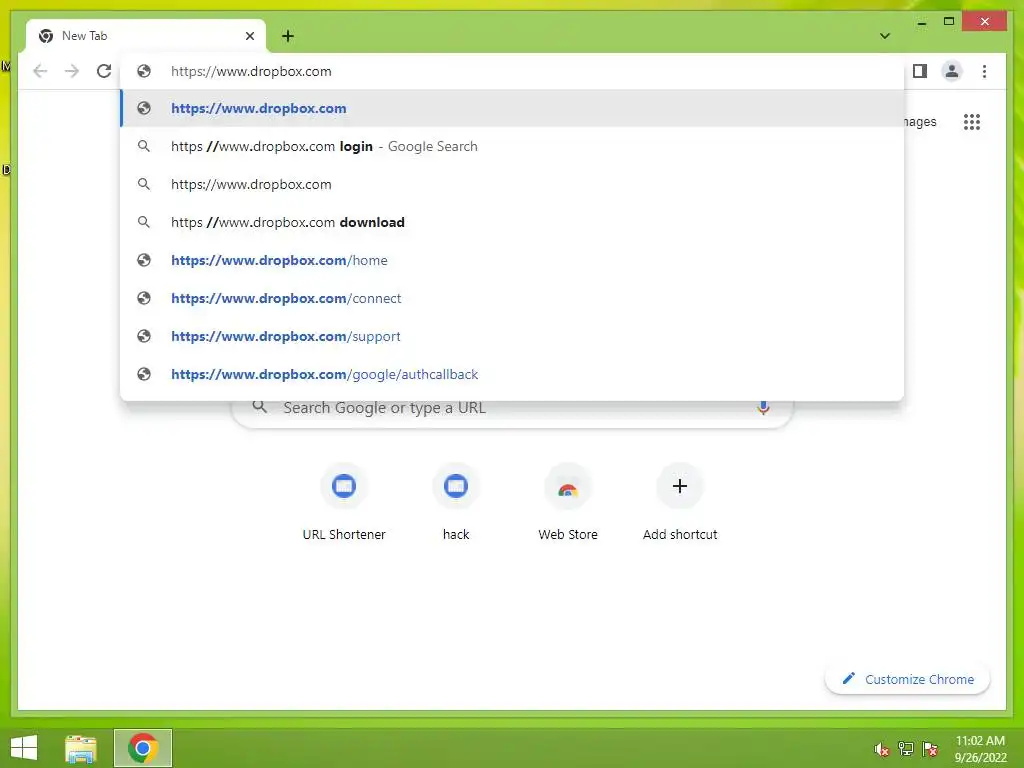Expand the tab search chevron
The height and width of the screenshot is (768, 1024).
pos(885,36)
